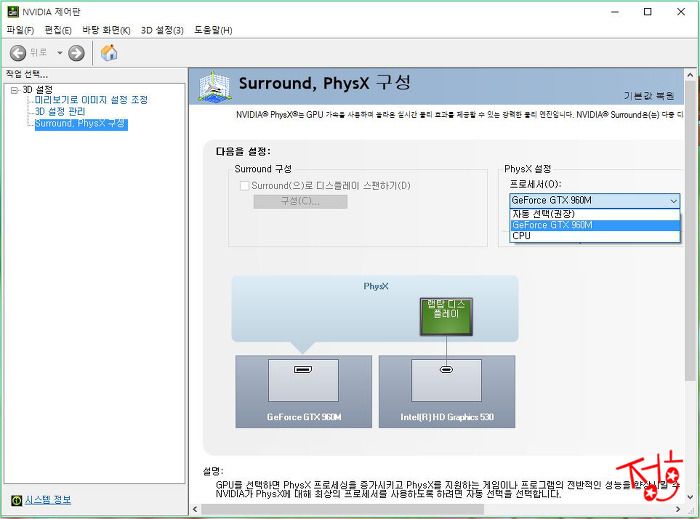Click the GeForce GTX 960M GPU box
This screenshot has height=519, width=700.
coord(304,391)
